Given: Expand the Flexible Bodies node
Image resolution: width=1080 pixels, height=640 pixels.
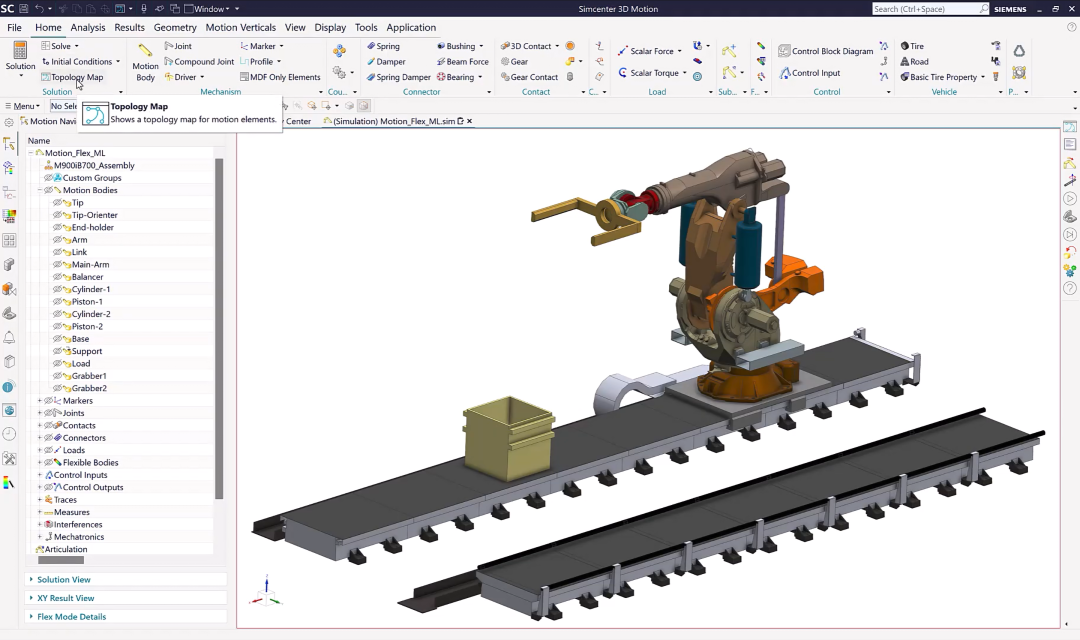Looking at the screenshot, I should (x=39, y=463).
